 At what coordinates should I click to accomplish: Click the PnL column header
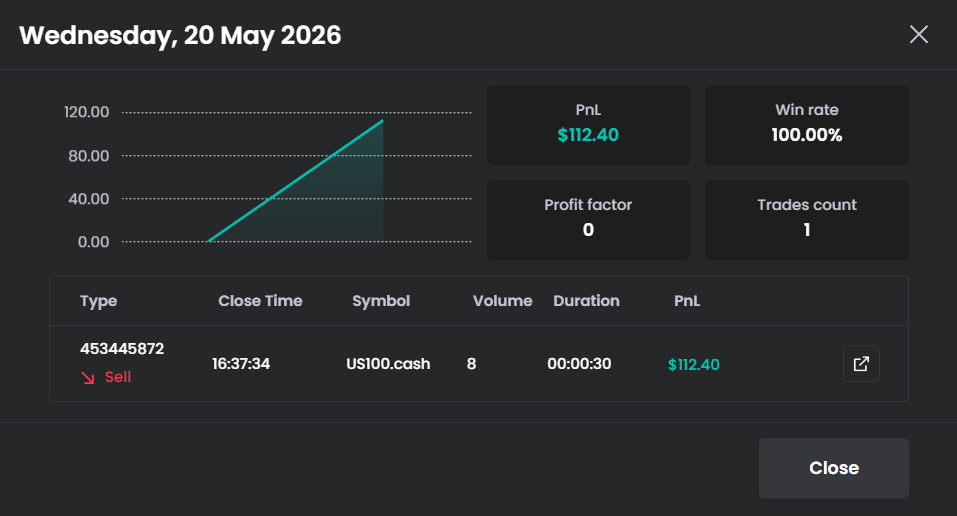click(687, 301)
